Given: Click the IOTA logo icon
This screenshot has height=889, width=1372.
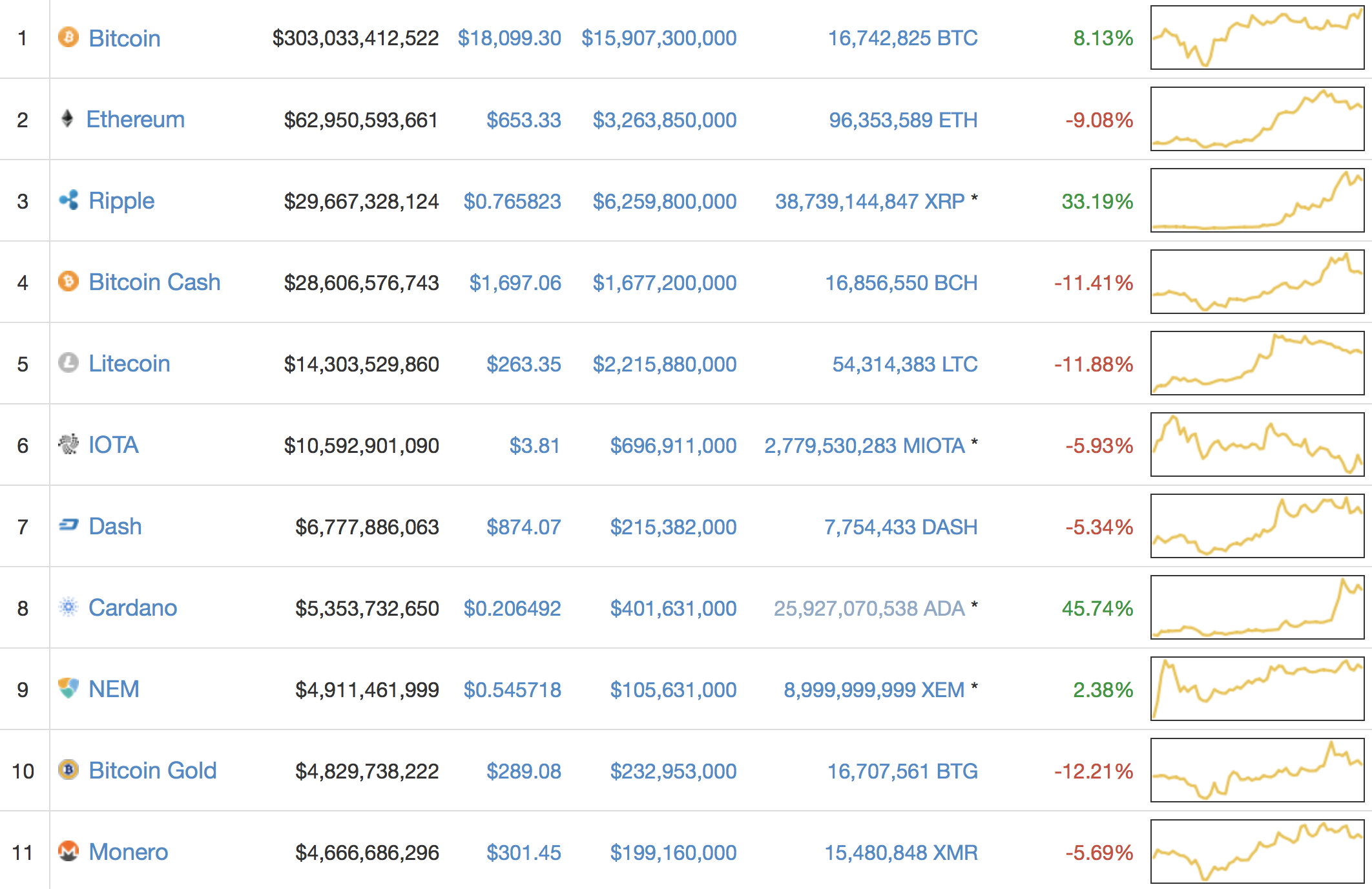Looking at the screenshot, I should click(x=68, y=444).
